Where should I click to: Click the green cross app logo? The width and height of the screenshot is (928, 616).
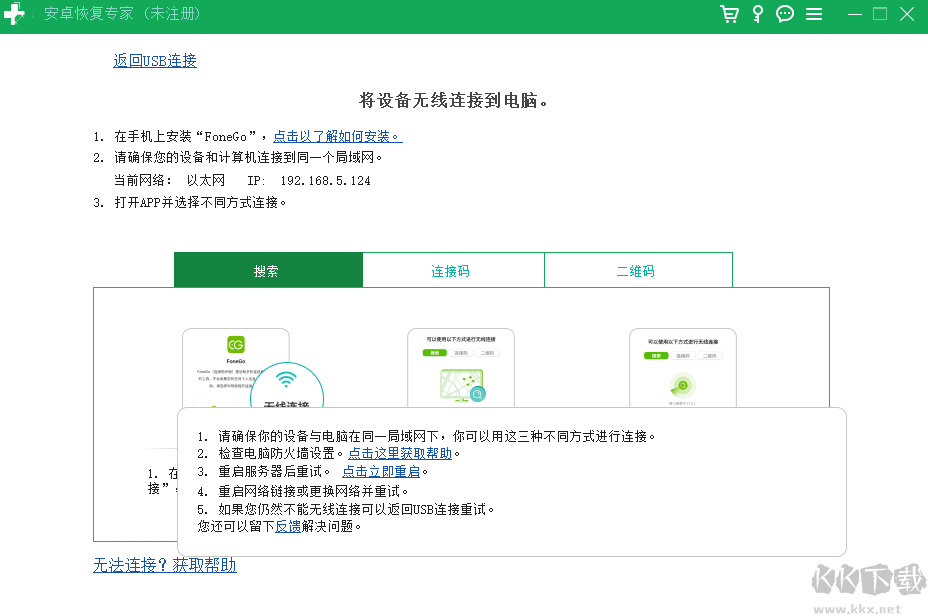point(16,14)
